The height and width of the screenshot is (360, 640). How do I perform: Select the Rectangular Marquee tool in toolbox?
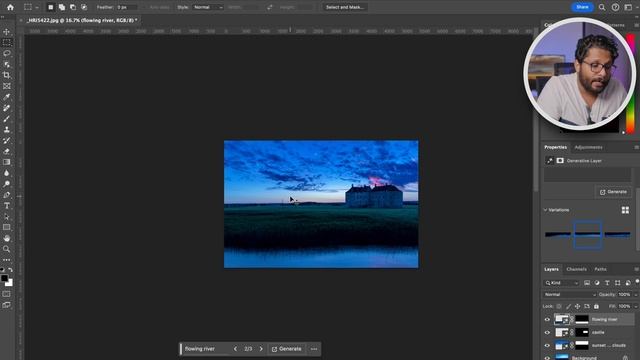7,42
